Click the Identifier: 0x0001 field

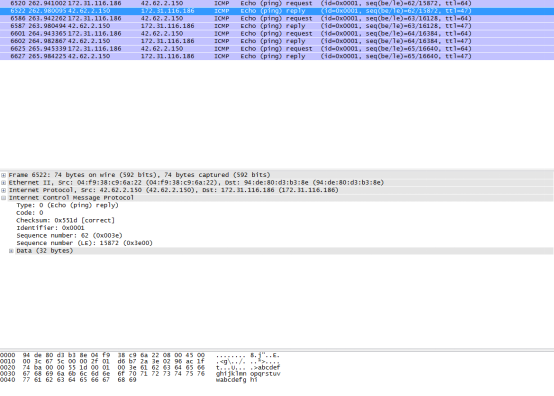tap(50, 228)
